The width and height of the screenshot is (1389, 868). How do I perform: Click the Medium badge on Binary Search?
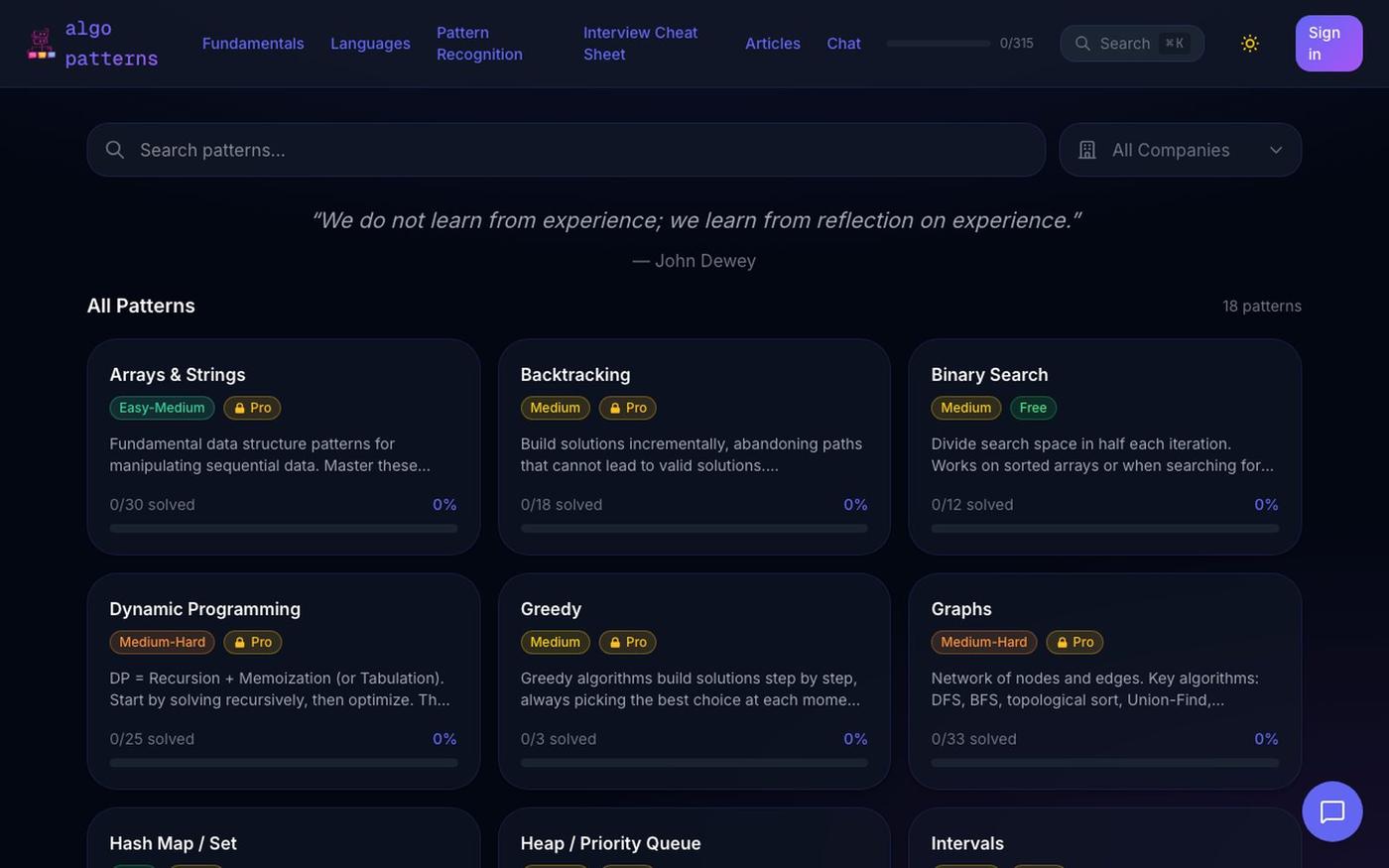[965, 408]
